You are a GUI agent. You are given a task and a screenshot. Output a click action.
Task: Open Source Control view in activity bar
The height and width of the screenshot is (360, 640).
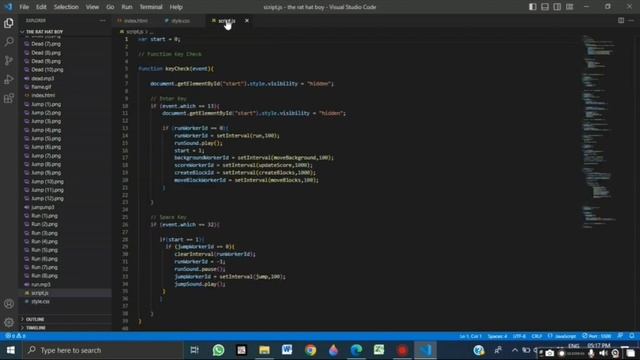[x=9, y=60]
